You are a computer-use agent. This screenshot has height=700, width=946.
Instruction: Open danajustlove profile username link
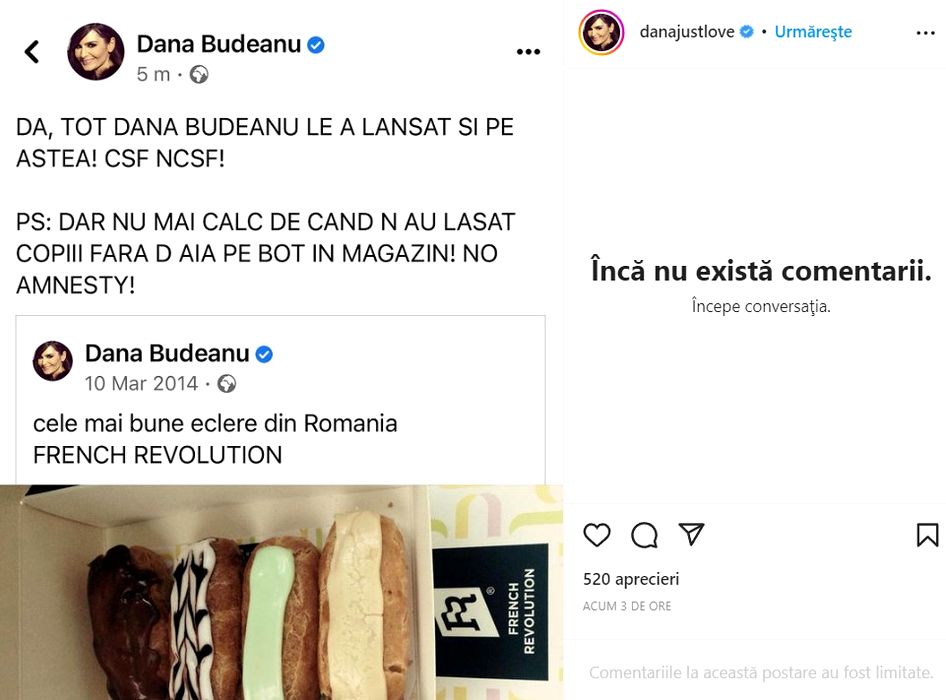(687, 31)
